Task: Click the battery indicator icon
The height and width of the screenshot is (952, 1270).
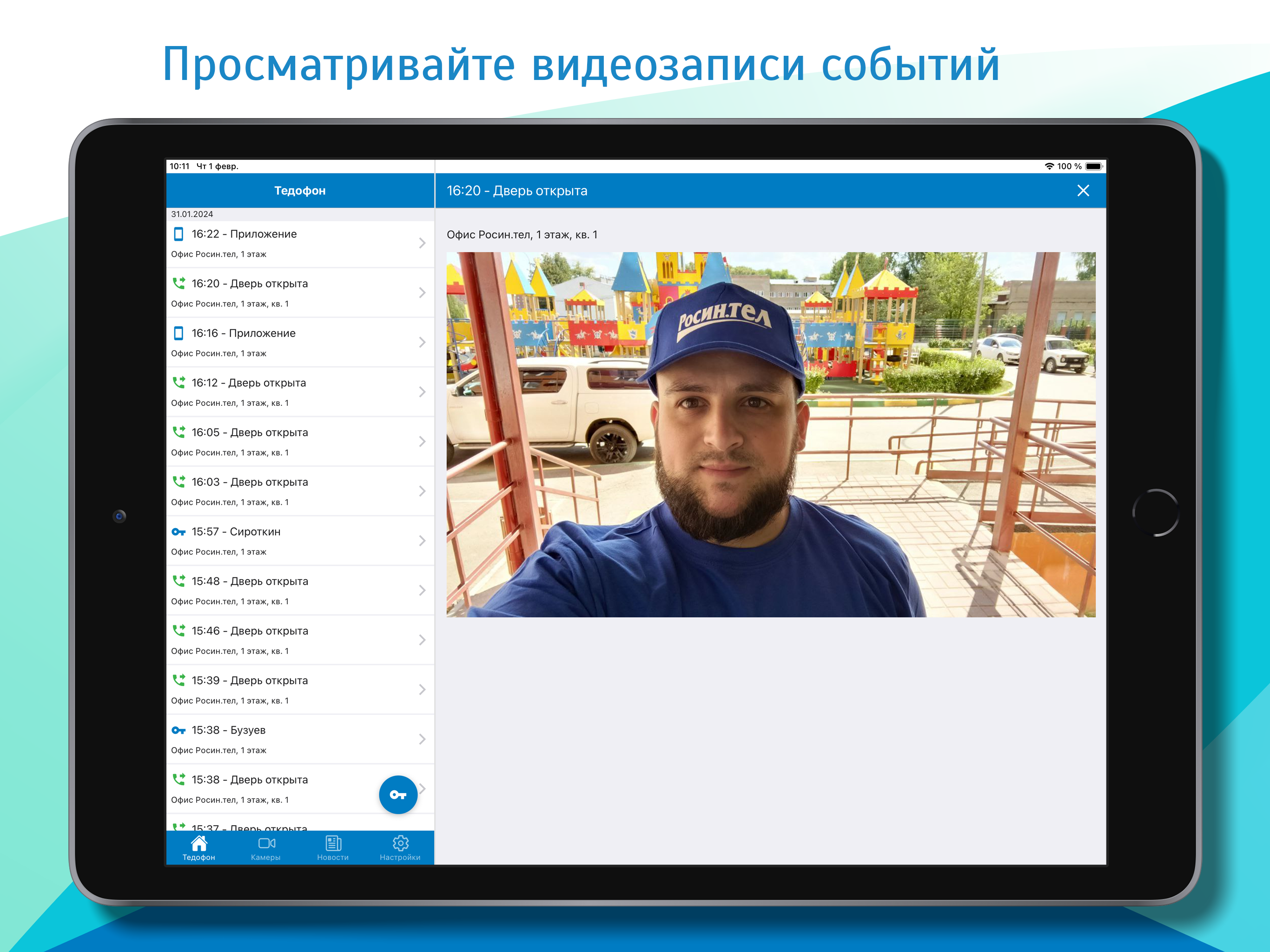Action: (1094, 166)
